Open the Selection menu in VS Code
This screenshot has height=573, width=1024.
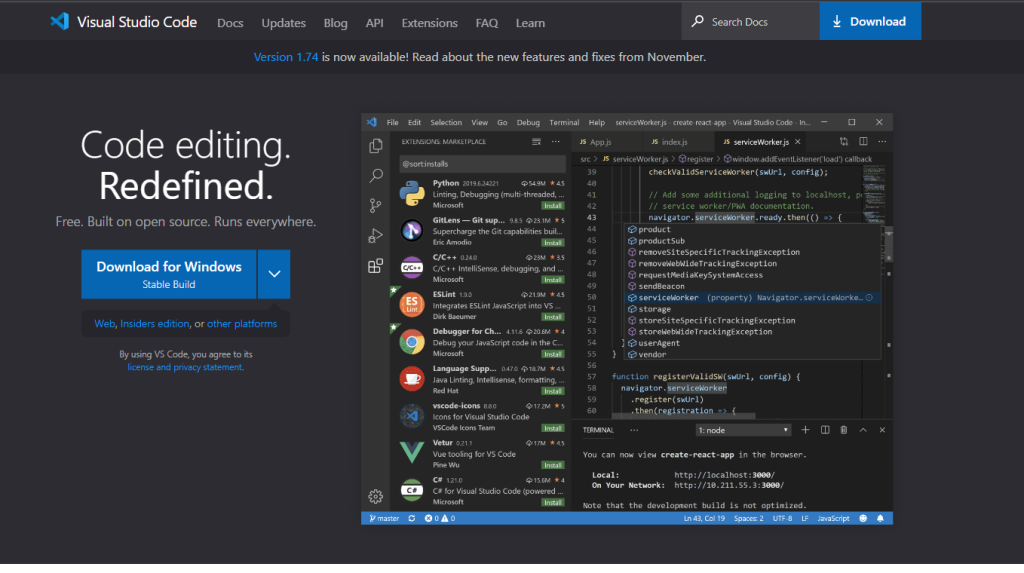point(446,122)
